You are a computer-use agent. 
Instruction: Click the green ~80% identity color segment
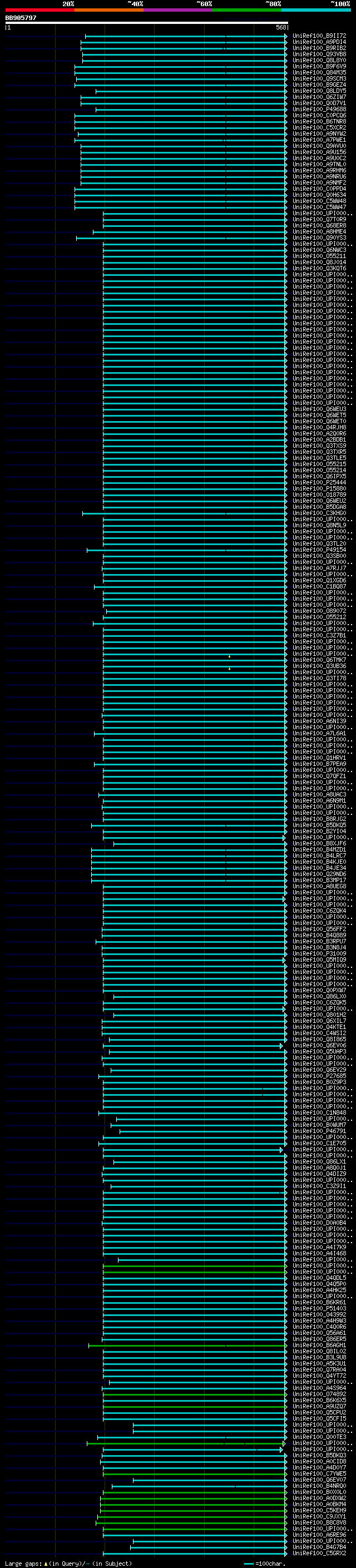pyautogui.click(x=247, y=10)
